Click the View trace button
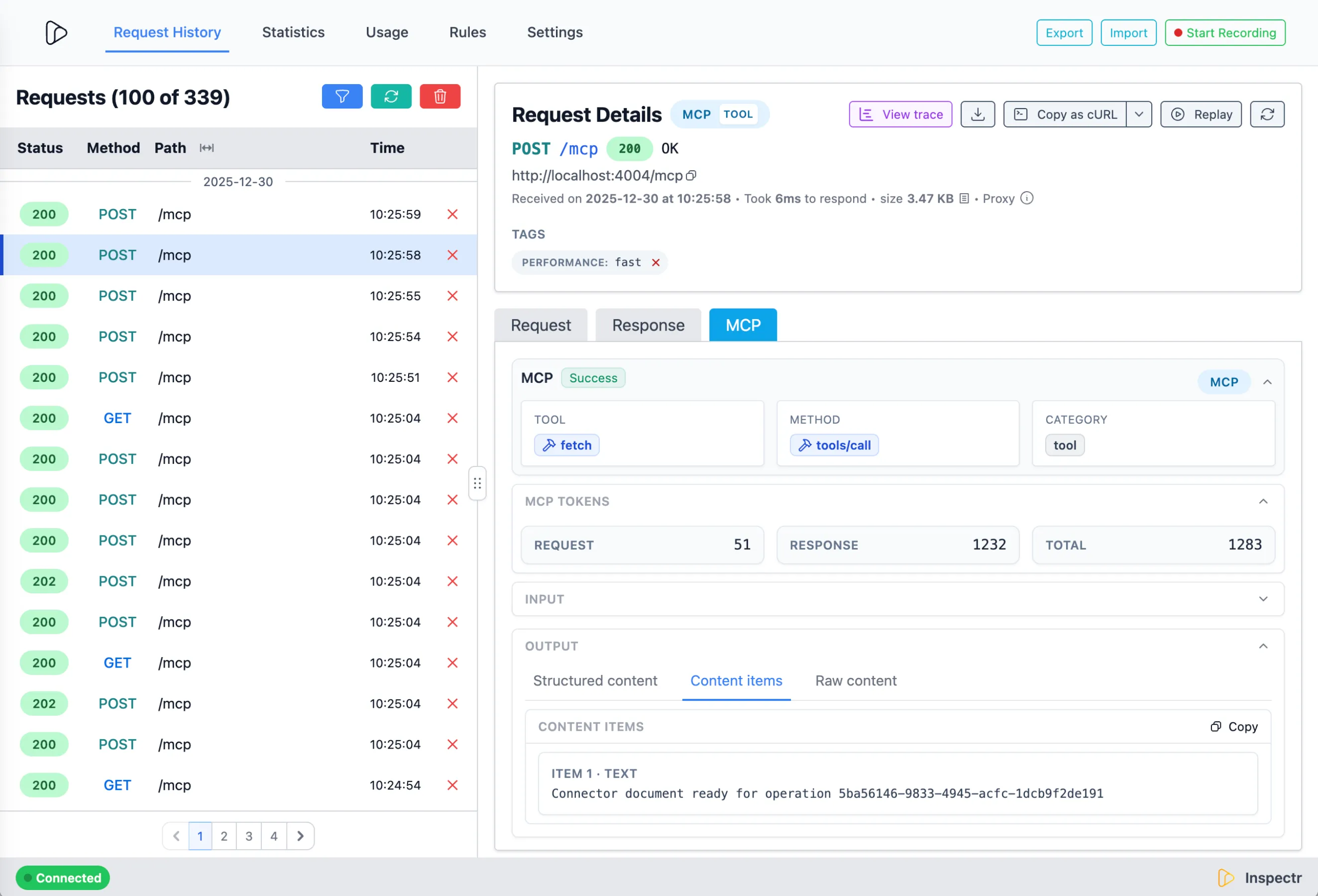1318x896 pixels. pos(900,114)
